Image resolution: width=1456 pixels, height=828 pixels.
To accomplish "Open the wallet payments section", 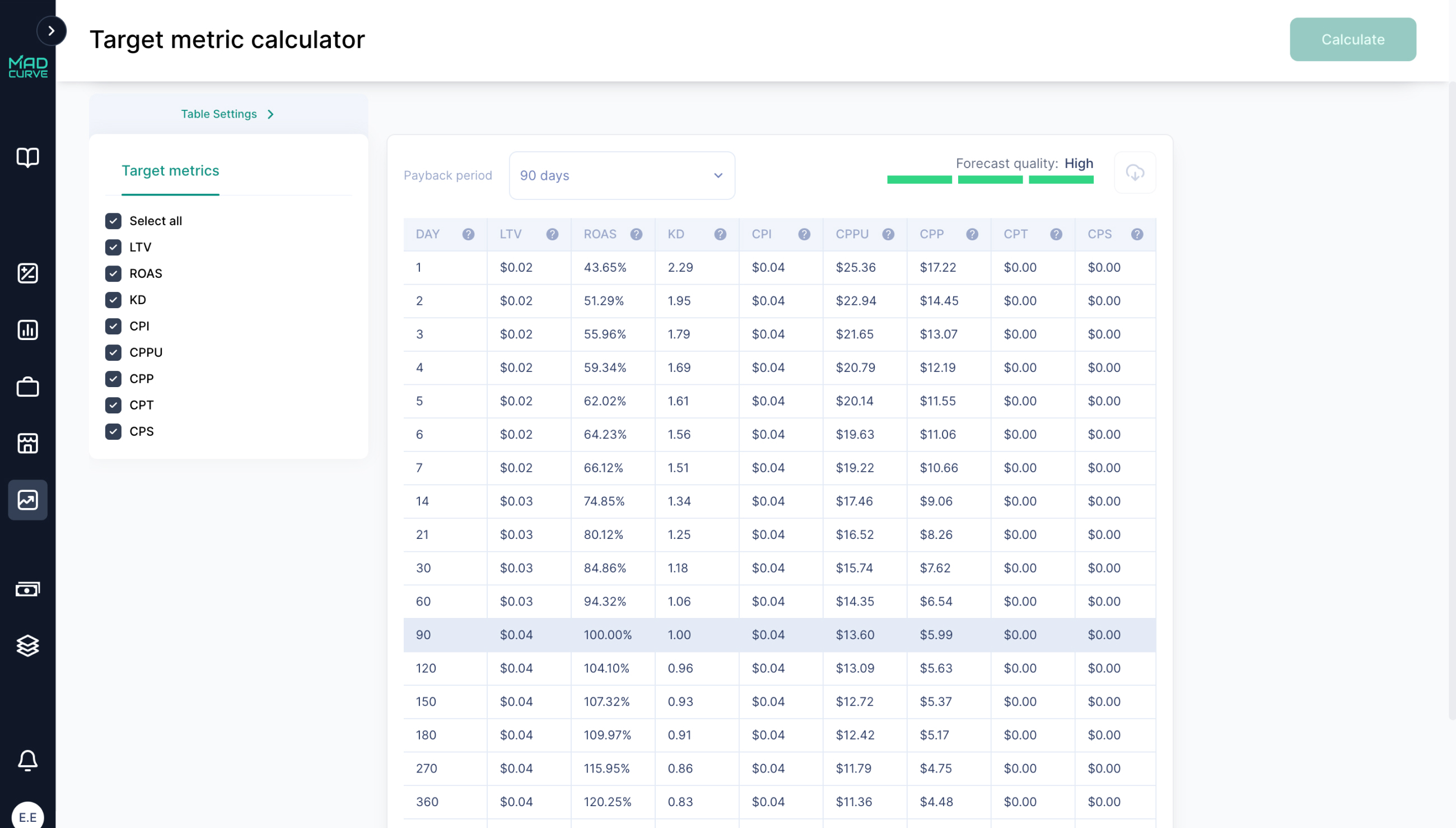I will [28, 589].
